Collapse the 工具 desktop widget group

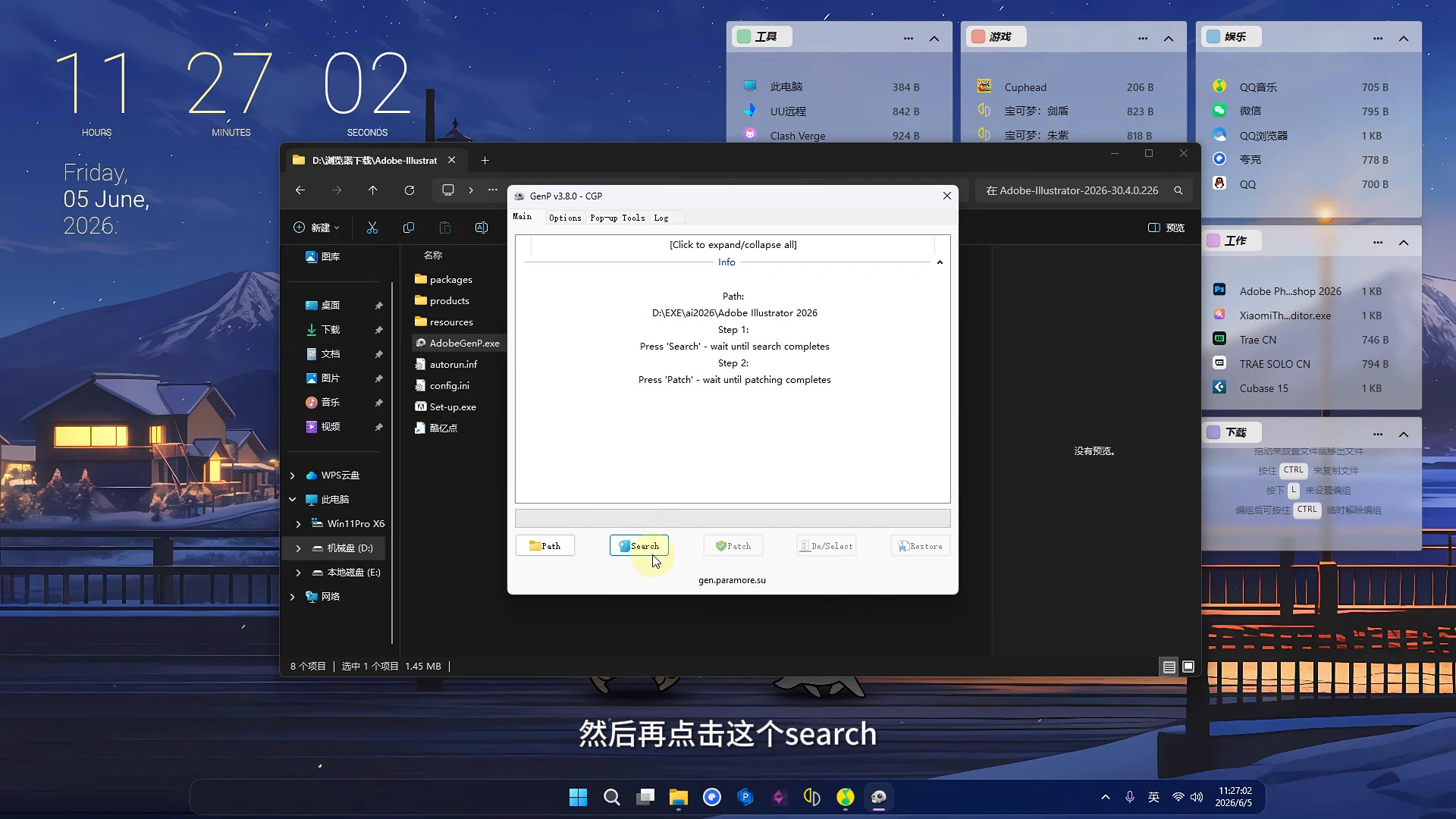934,38
